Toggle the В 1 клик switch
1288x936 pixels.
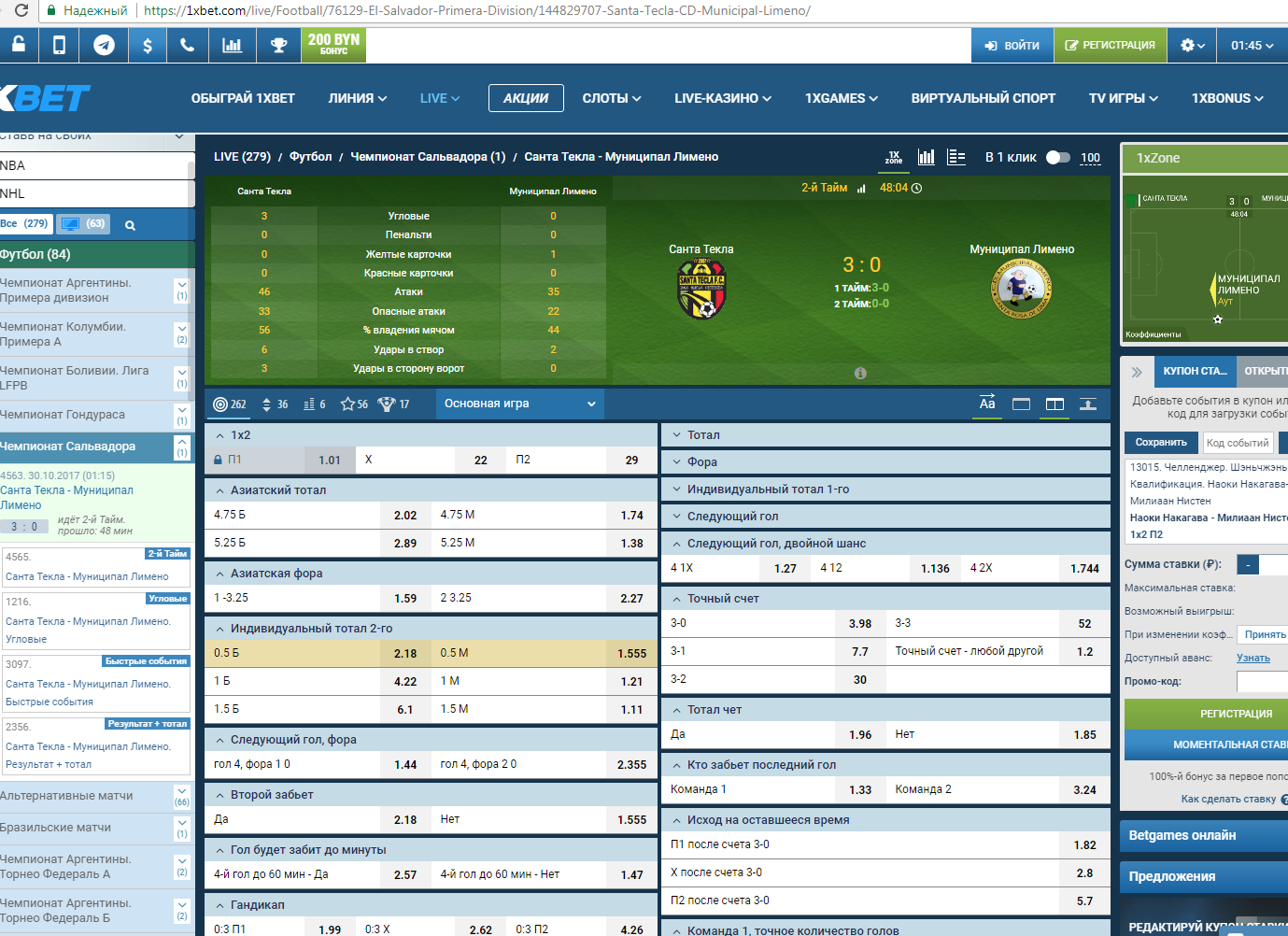[x=1058, y=157]
